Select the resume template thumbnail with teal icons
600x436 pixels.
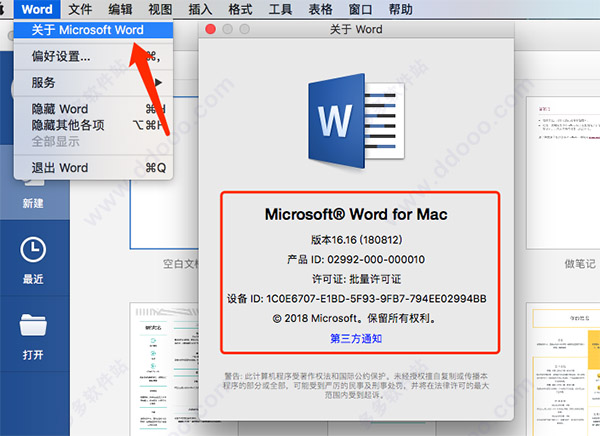pos(165,369)
